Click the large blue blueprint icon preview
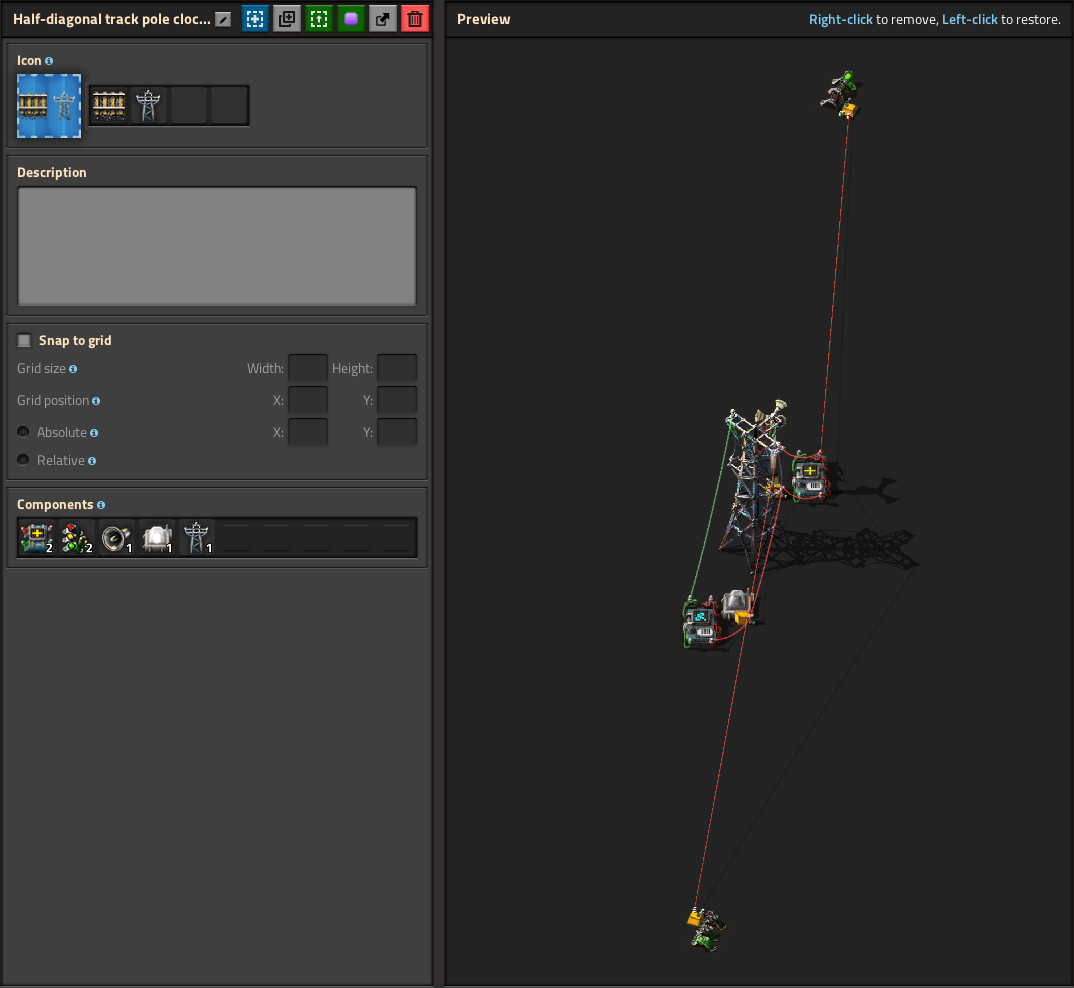1074x988 pixels. pyautogui.click(x=49, y=106)
